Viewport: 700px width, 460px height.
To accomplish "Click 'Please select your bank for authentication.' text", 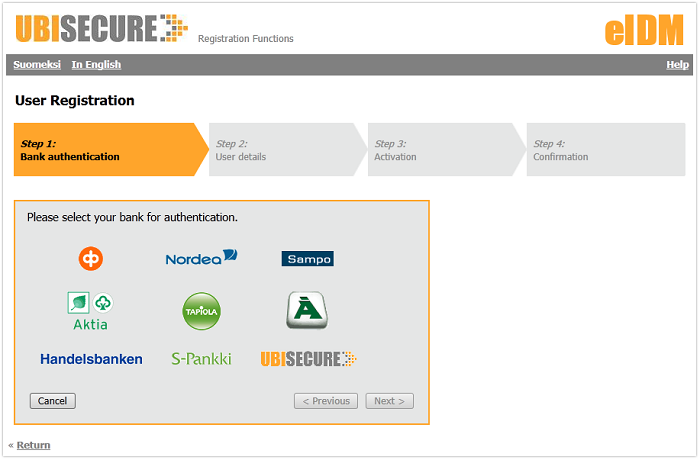I will click(x=132, y=217).
